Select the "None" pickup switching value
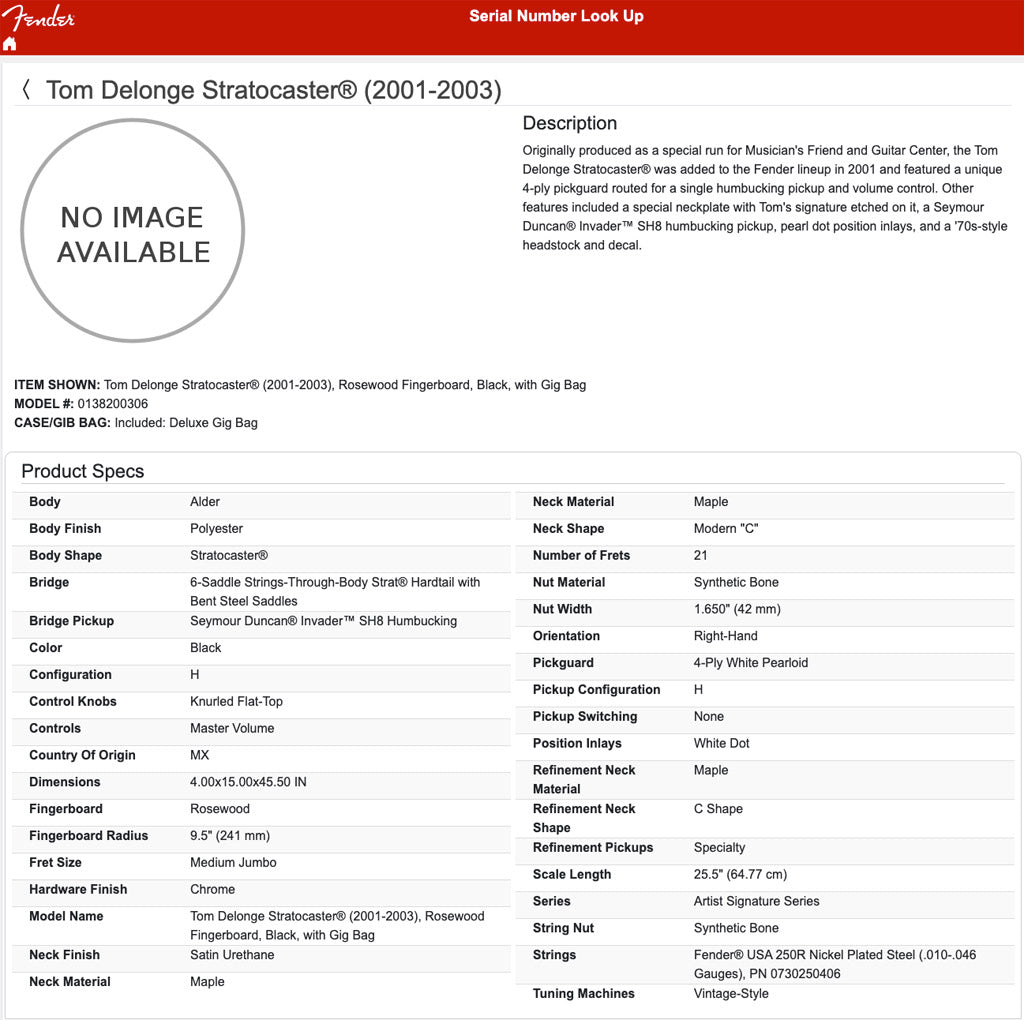Image resolution: width=1024 pixels, height=1020 pixels. pos(709,716)
